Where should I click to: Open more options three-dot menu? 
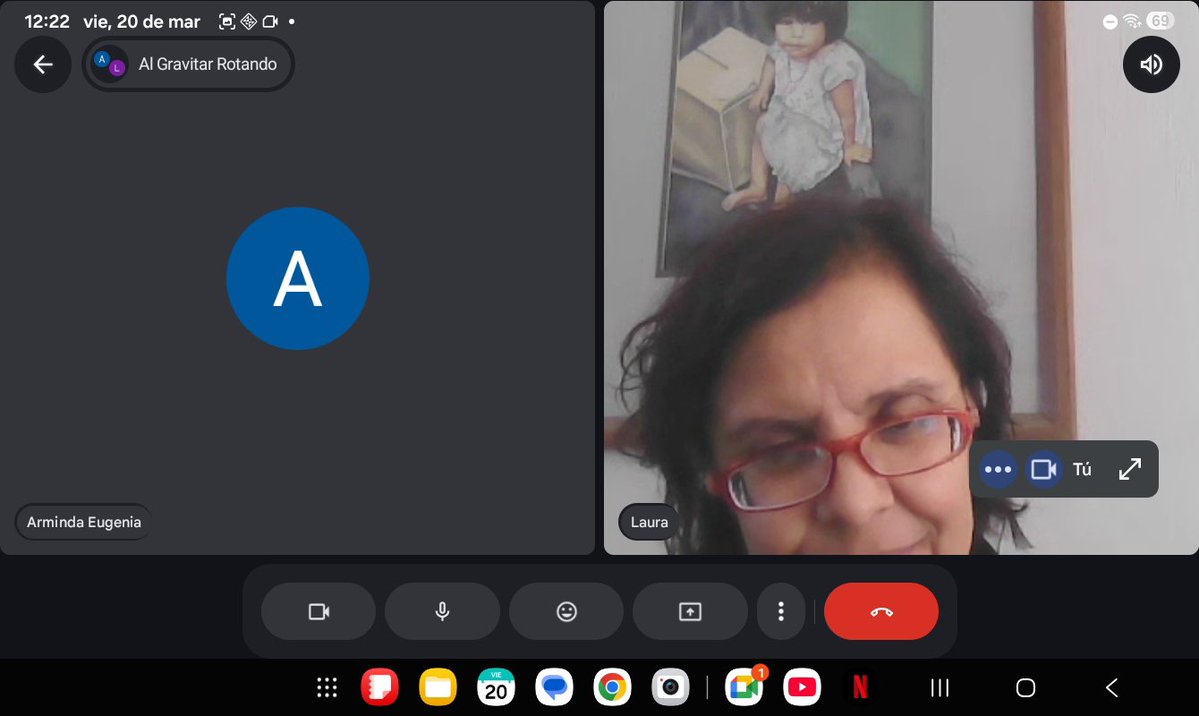point(781,611)
